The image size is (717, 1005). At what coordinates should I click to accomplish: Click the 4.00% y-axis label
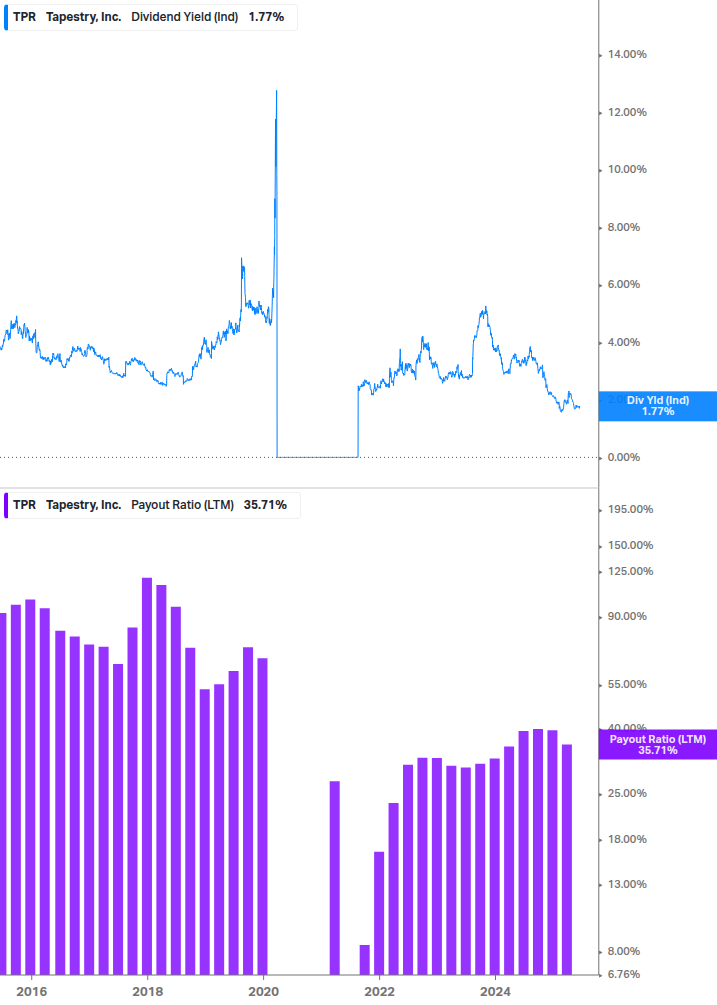(624, 342)
